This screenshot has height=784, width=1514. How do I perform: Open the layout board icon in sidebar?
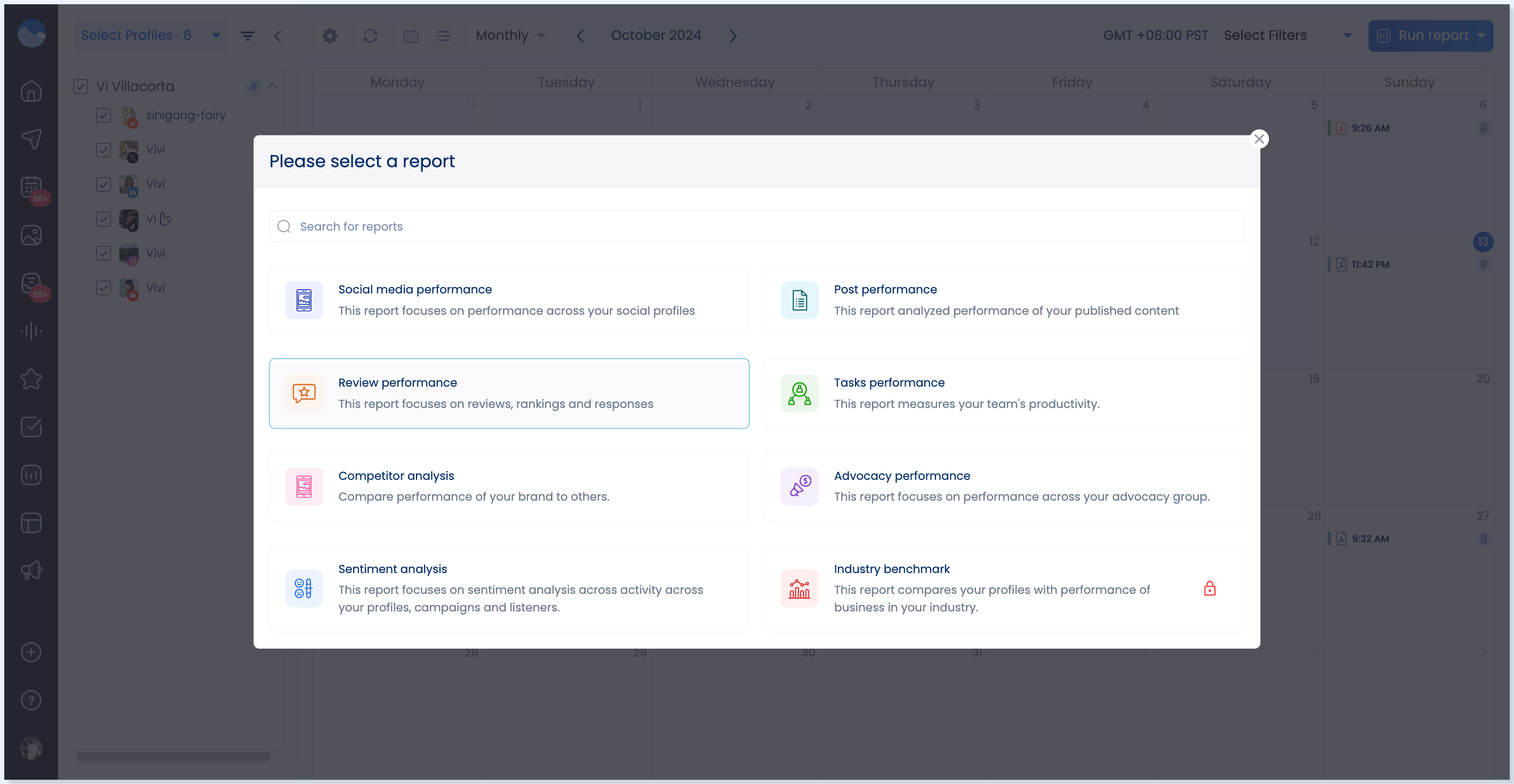pyautogui.click(x=31, y=522)
